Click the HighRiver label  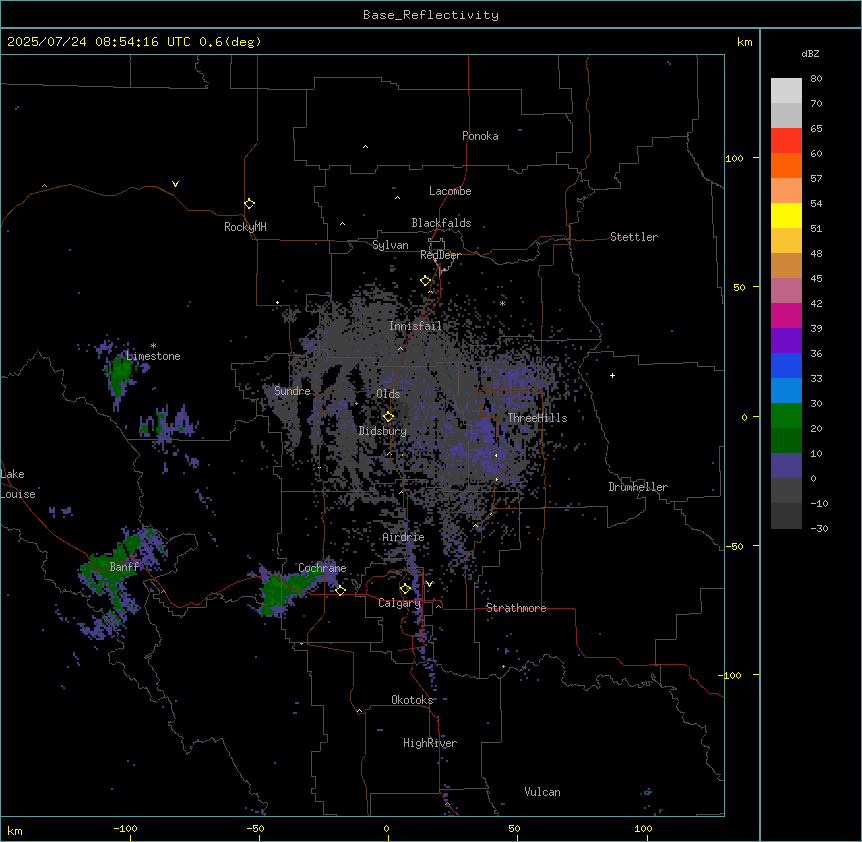(430, 743)
